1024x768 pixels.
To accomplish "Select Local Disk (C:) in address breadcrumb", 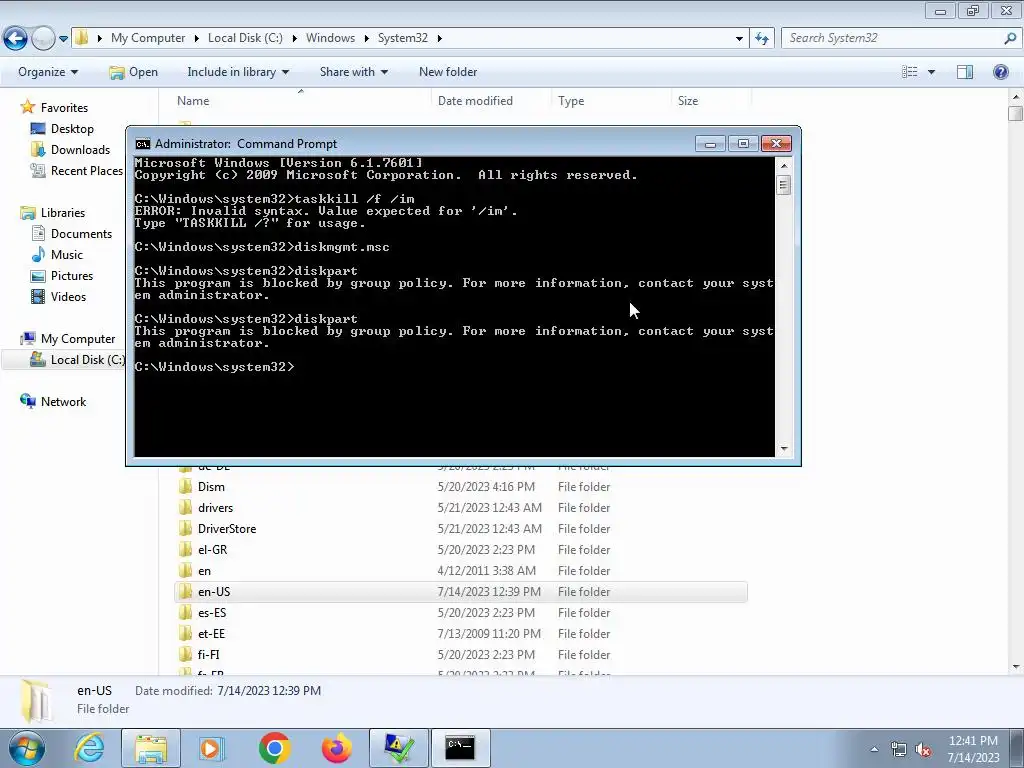I will click(x=245, y=38).
